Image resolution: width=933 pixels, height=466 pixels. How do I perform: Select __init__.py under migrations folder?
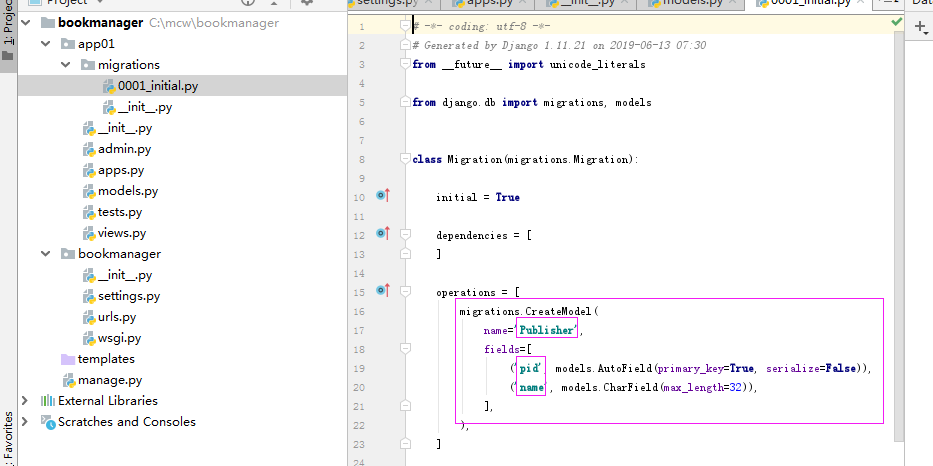pyautogui.click(x=145, y=107)
